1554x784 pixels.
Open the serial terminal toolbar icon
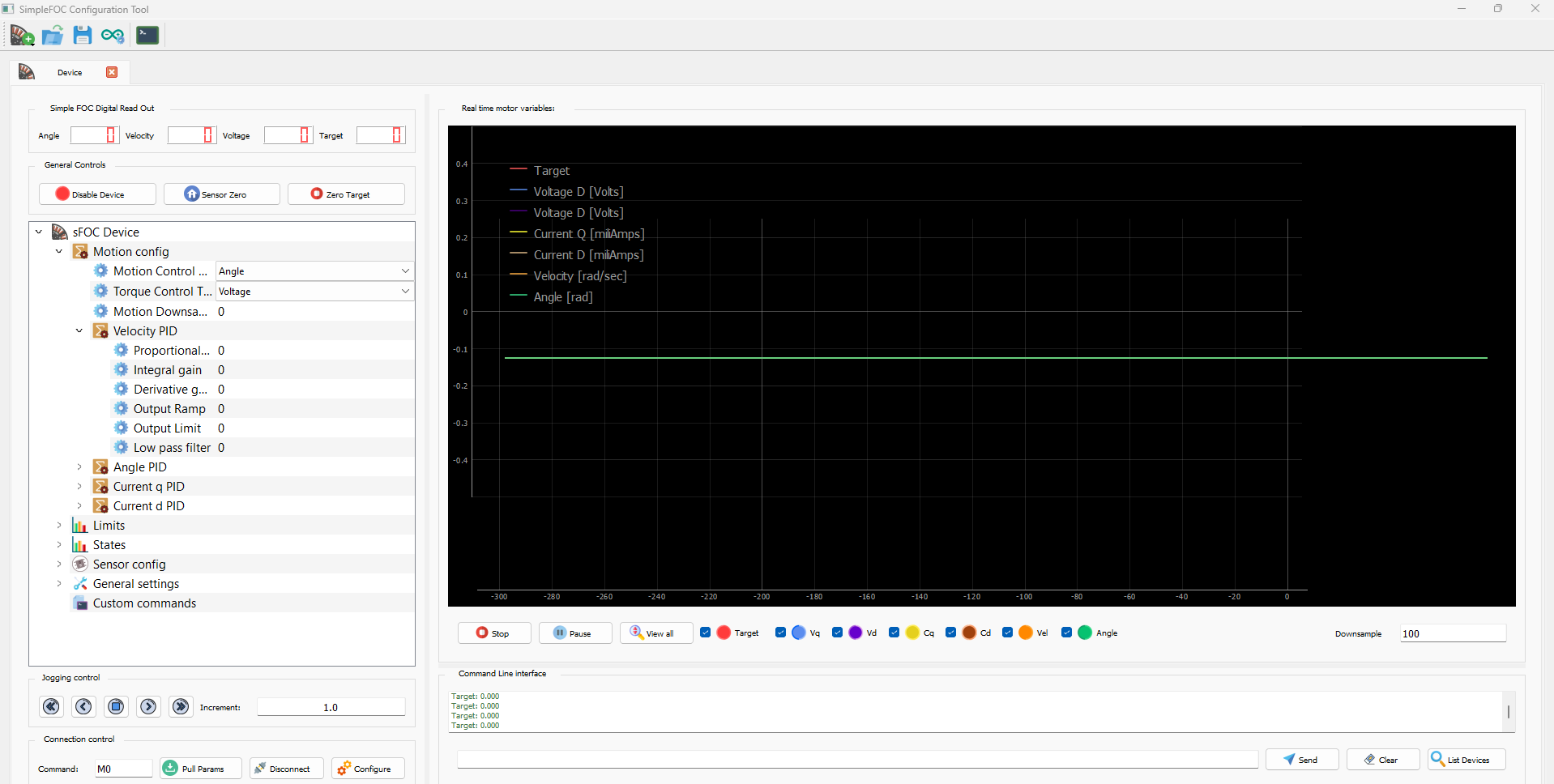[147, 35]
